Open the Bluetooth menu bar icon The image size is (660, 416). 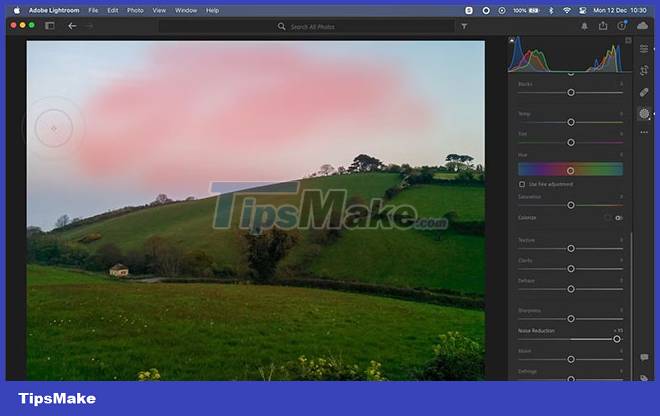point(551,11)
